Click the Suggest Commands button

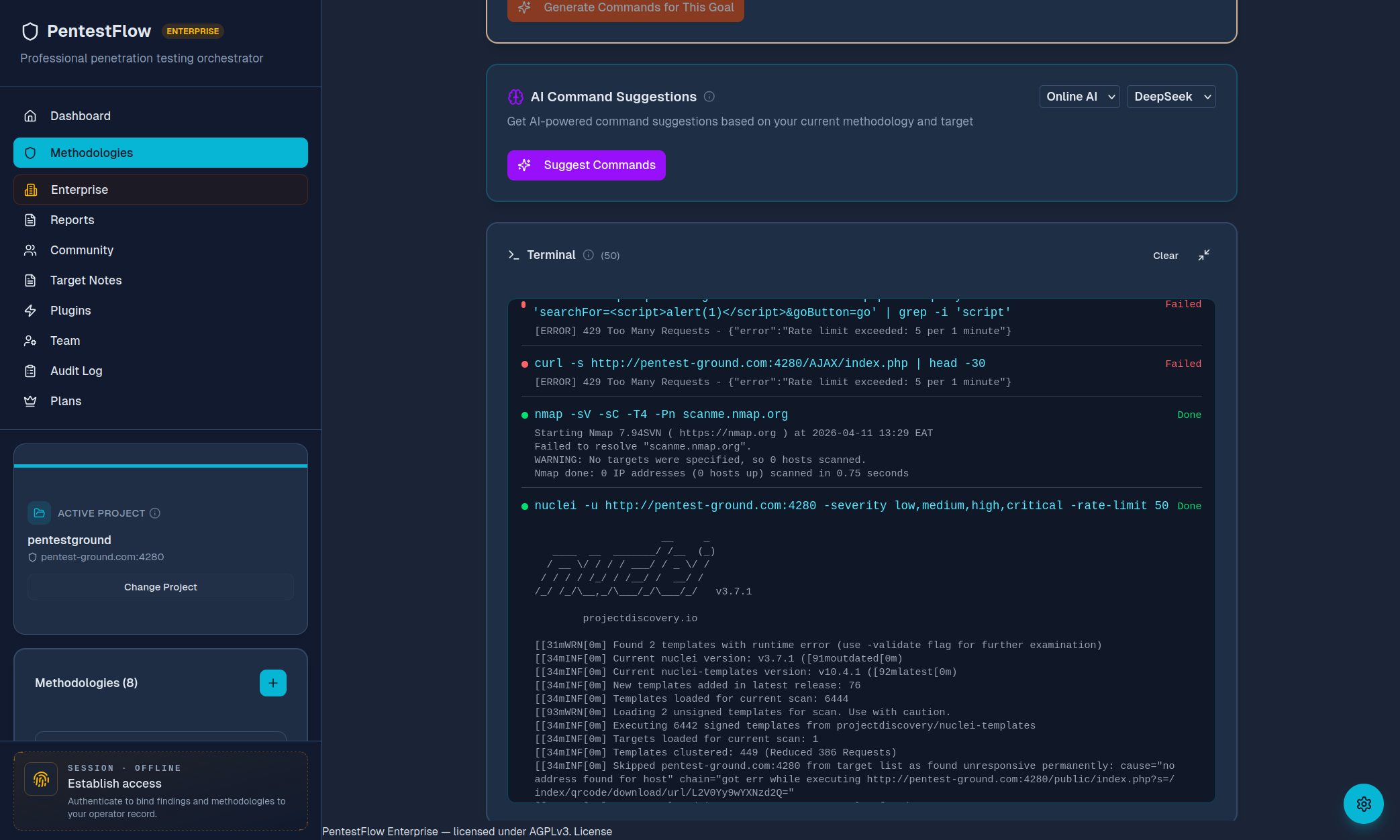tap(586, 165)
